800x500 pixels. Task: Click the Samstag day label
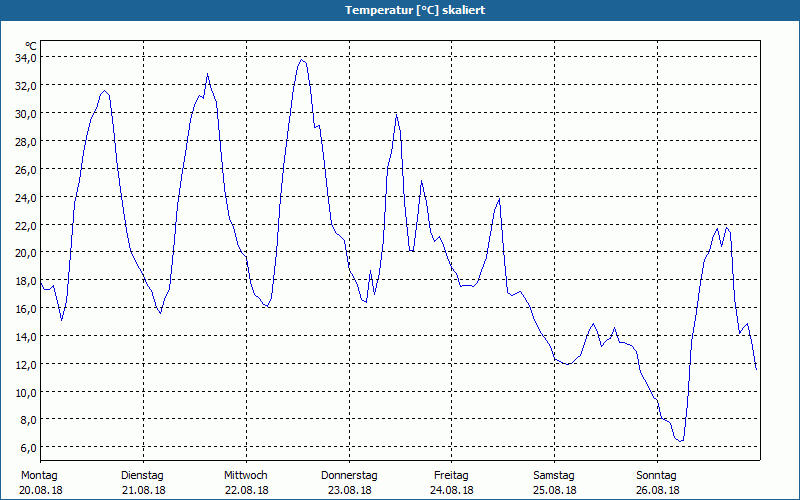click(554, 476)
